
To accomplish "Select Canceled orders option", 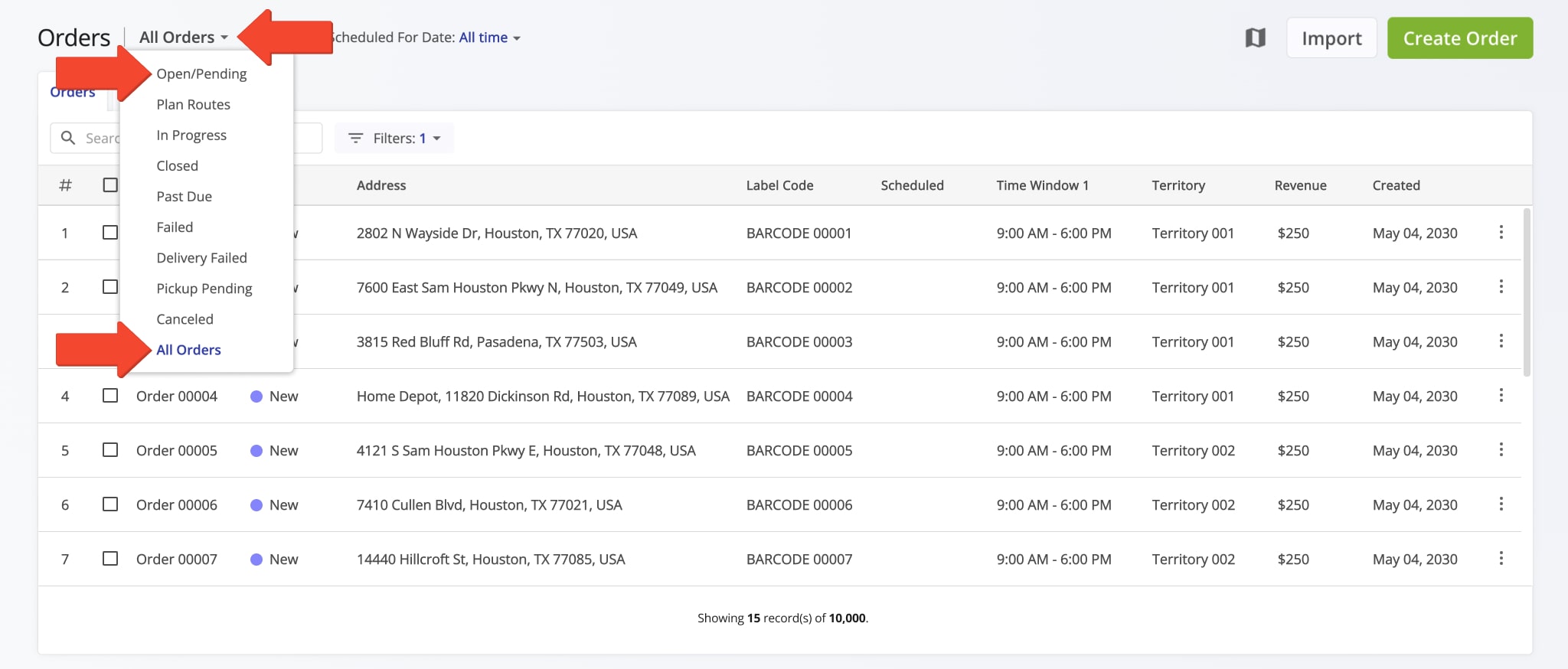I will (185, 318).
